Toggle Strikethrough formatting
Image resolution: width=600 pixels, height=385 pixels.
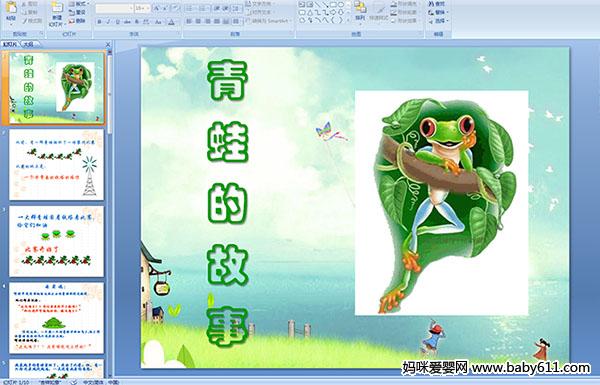point(127,22)
